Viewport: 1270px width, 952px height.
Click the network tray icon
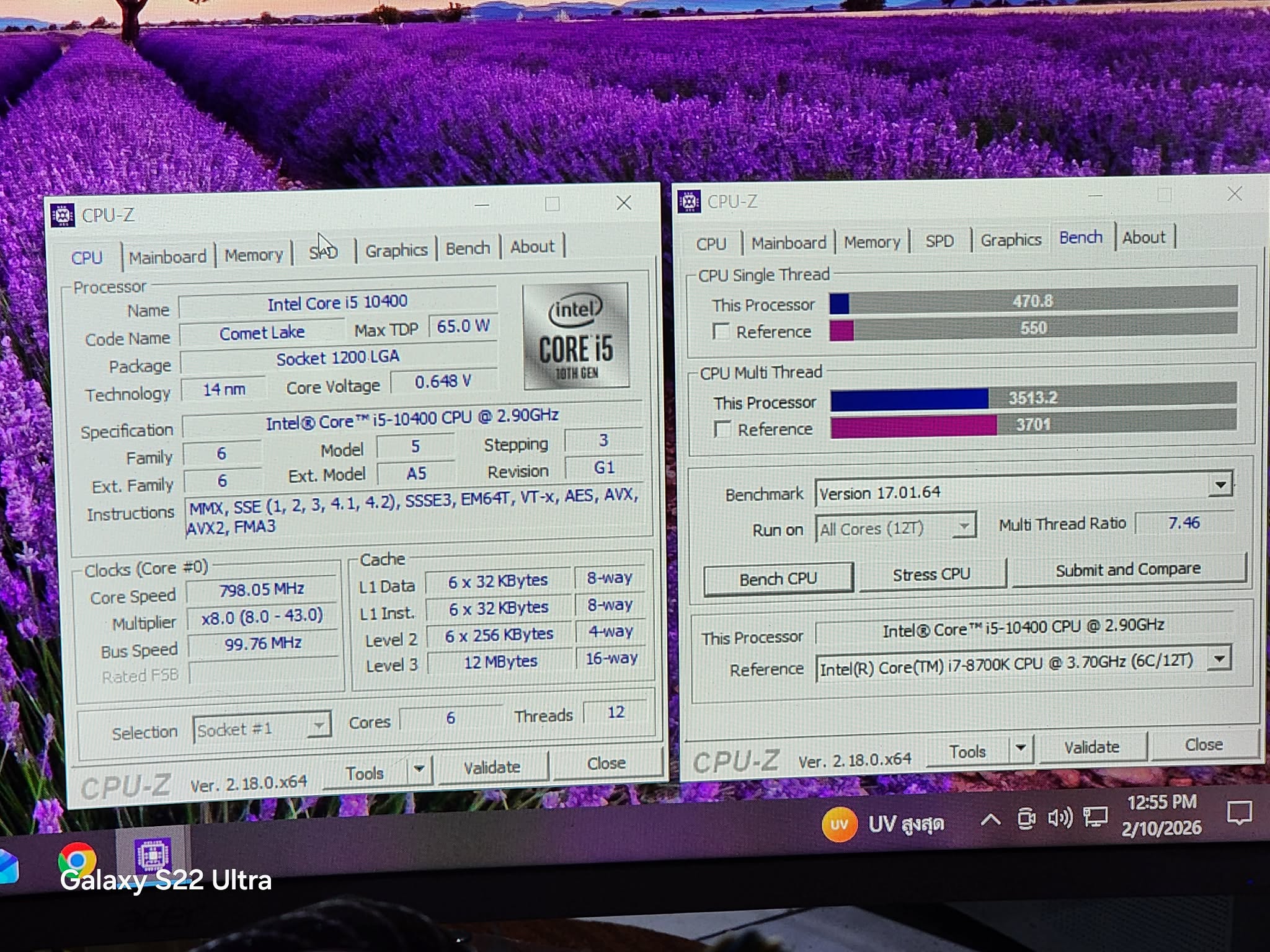(1095, 818)
